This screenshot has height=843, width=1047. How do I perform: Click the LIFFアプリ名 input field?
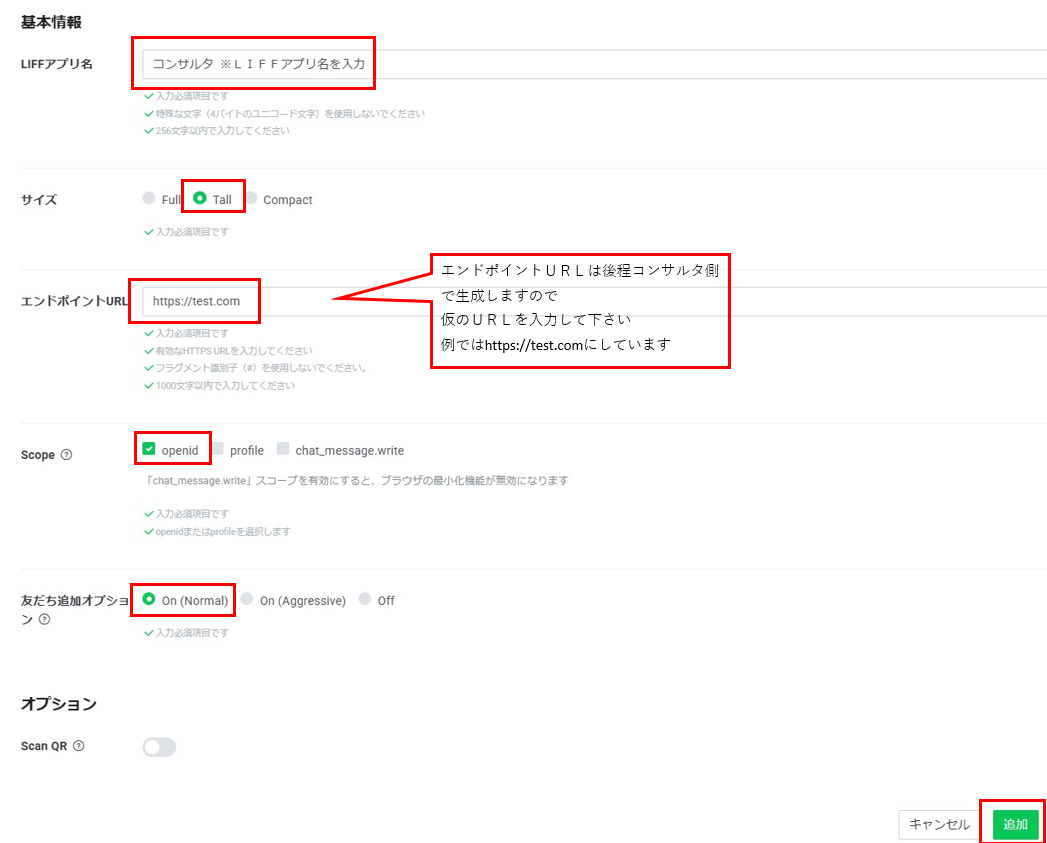coord(594,64)
